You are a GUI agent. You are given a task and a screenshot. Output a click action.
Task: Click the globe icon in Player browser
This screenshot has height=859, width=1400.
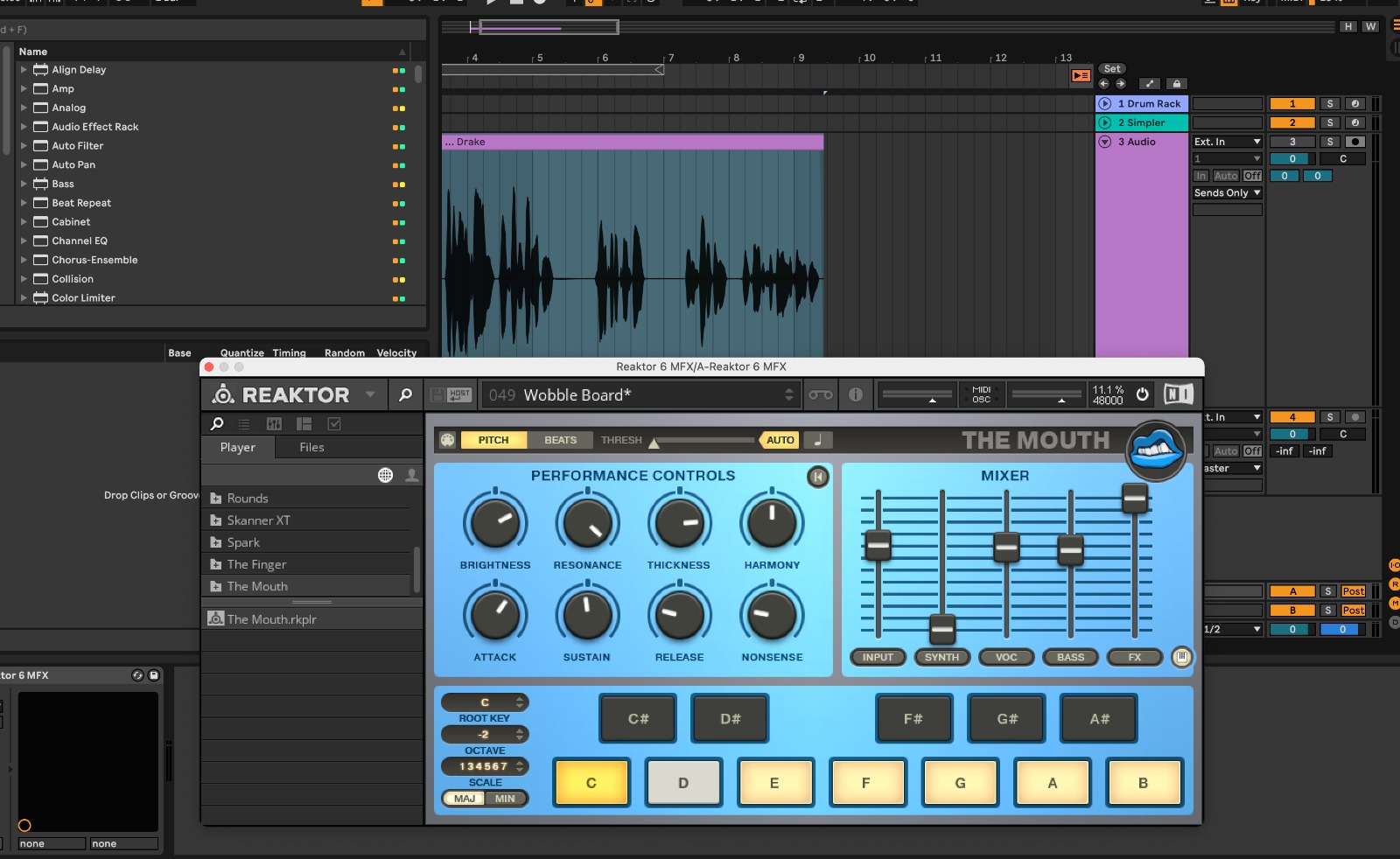point(385,475)
